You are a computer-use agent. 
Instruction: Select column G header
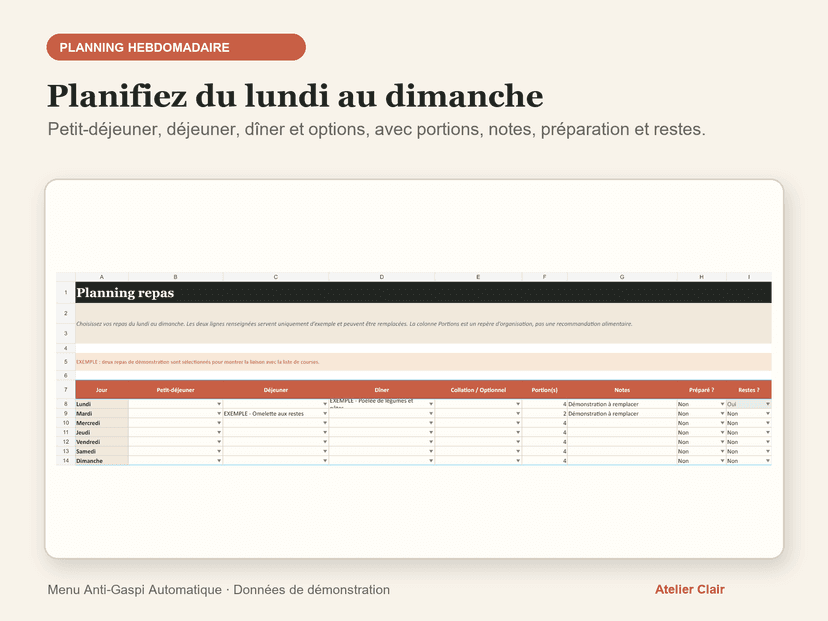622,277
